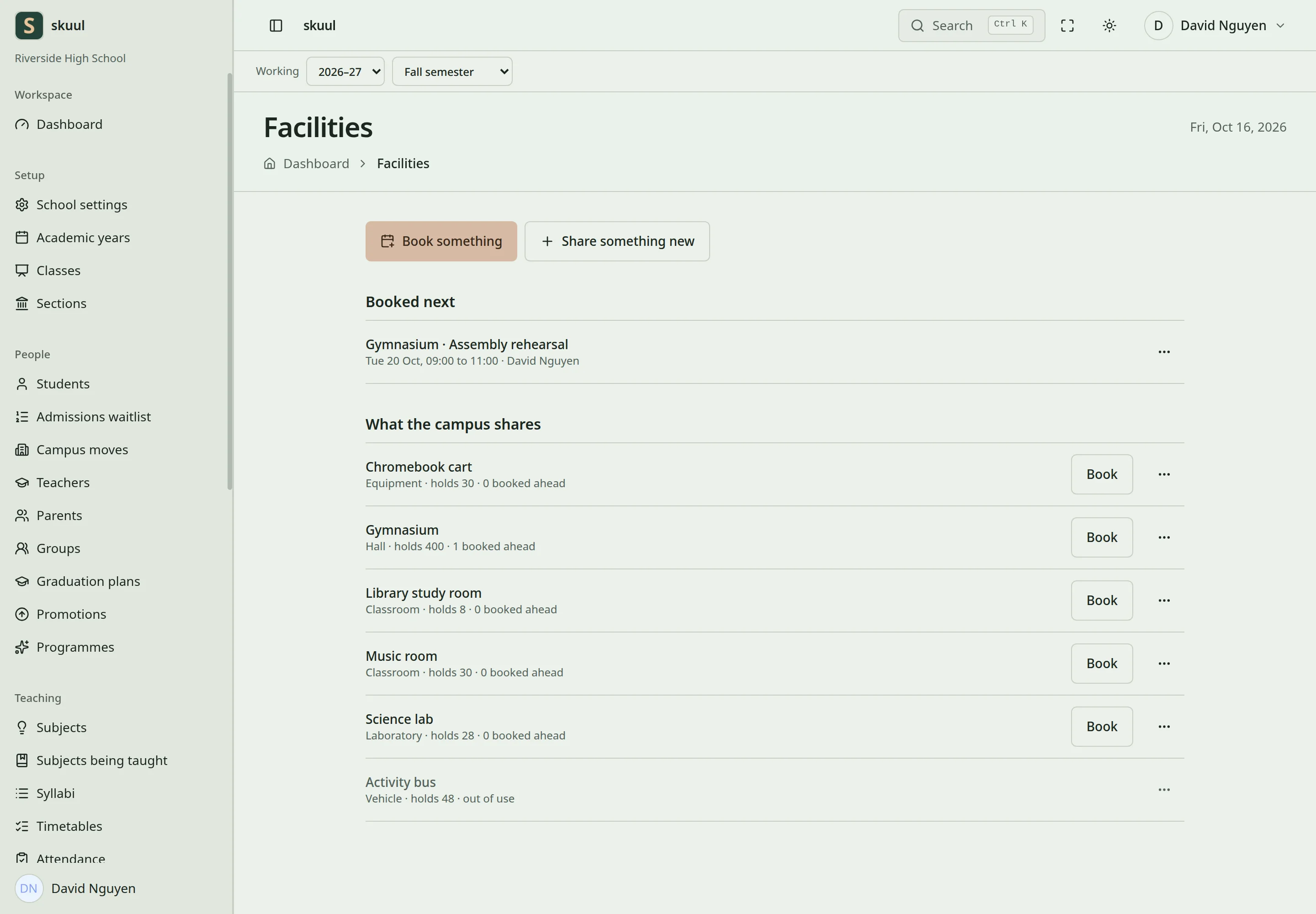Click the Book something button
Viewport: 1316px width, 914px height.
coord(441,241)
